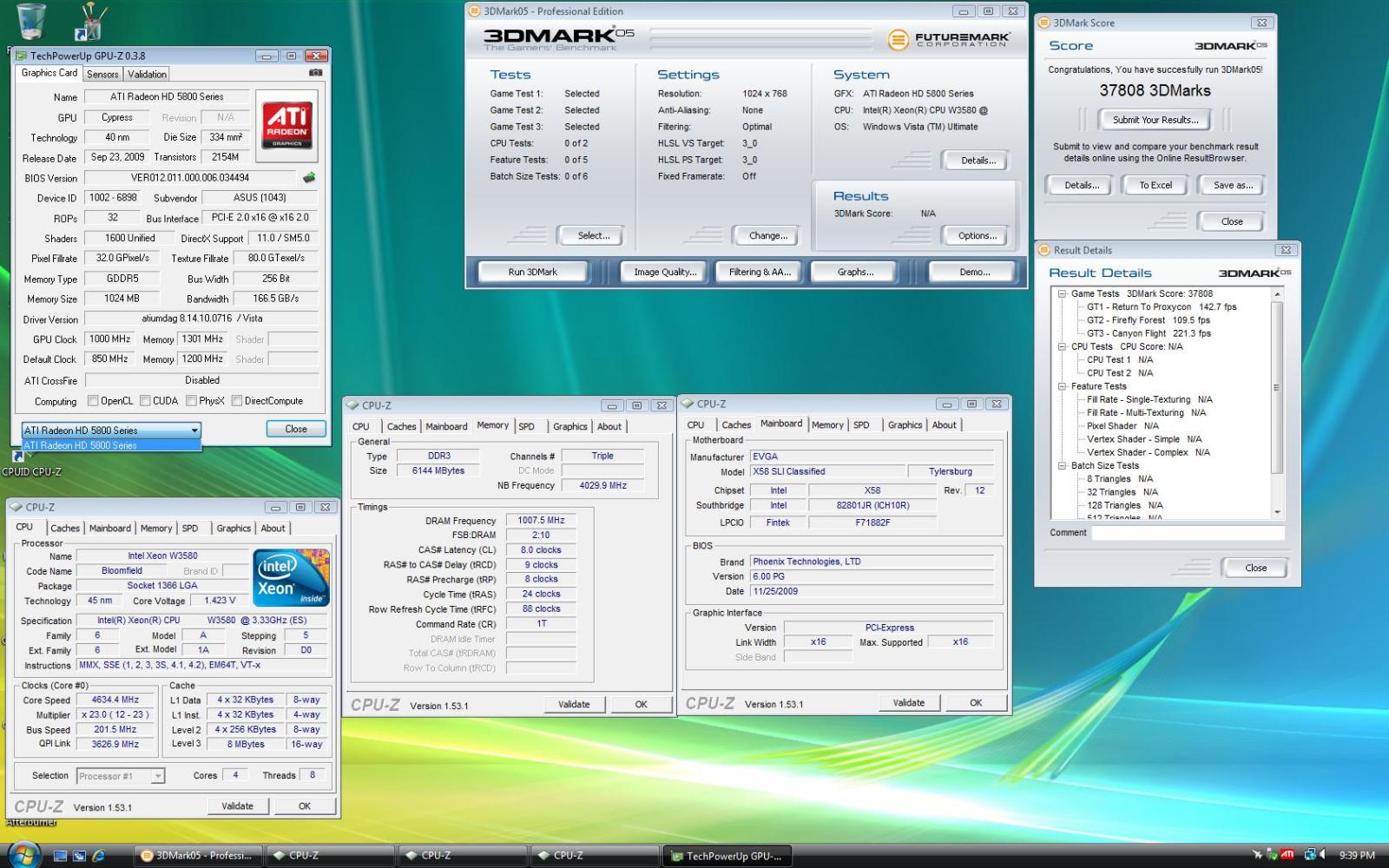Click the ATI Radeon logo in GPU-Z
The image size is (1389, 868).
pyautogui.click(x=286, y=126)
